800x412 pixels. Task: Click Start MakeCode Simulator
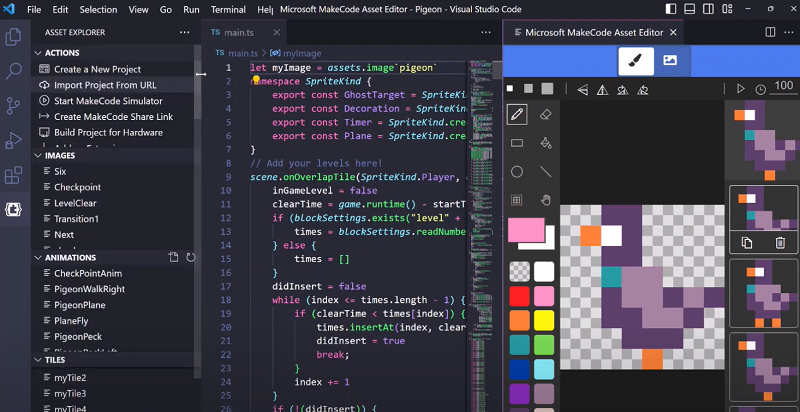(108, 101)
